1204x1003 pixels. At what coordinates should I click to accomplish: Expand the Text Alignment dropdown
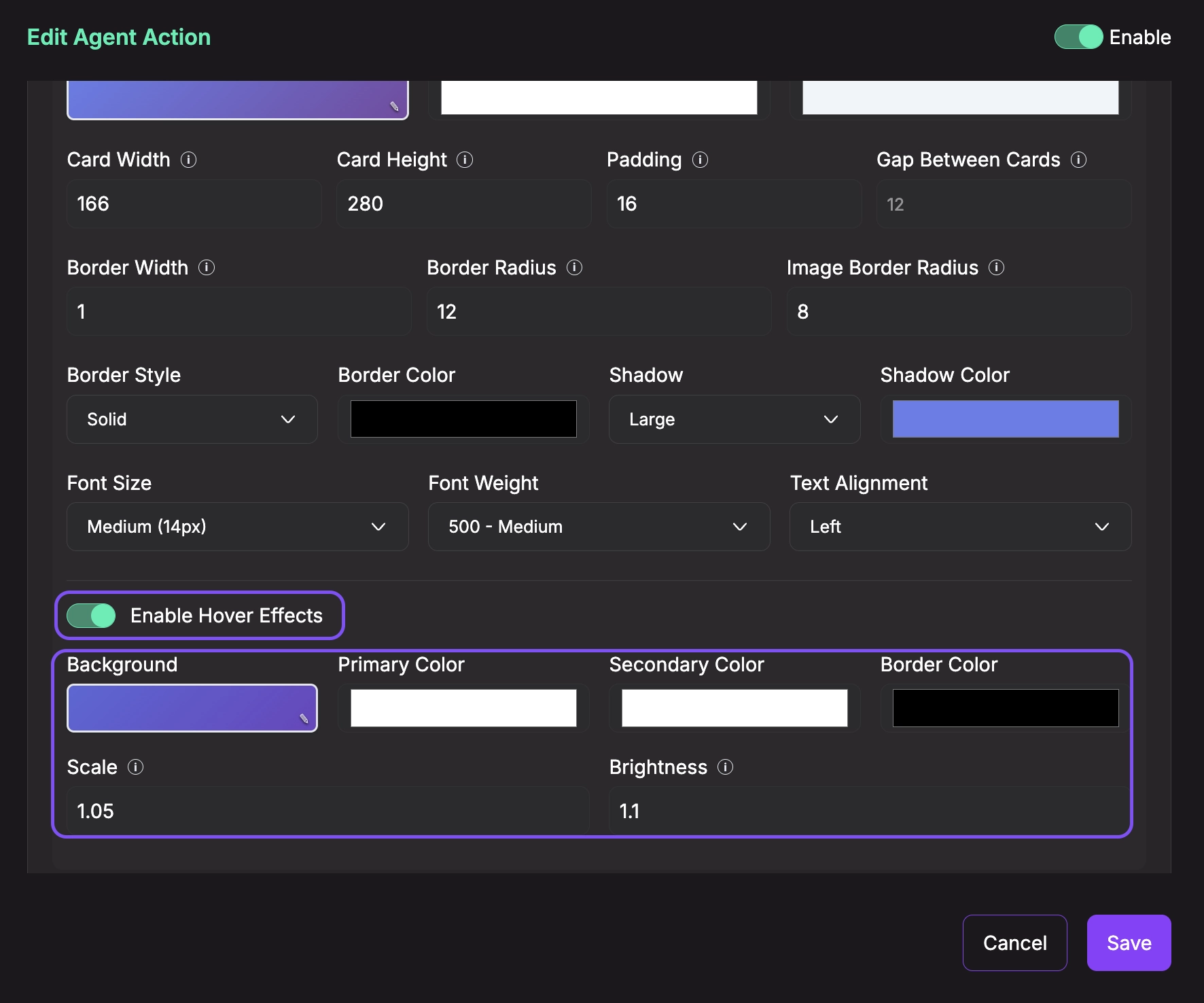[959, 527]
